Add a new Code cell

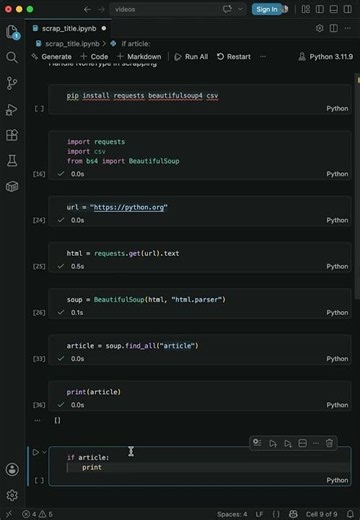click(94, 57)
